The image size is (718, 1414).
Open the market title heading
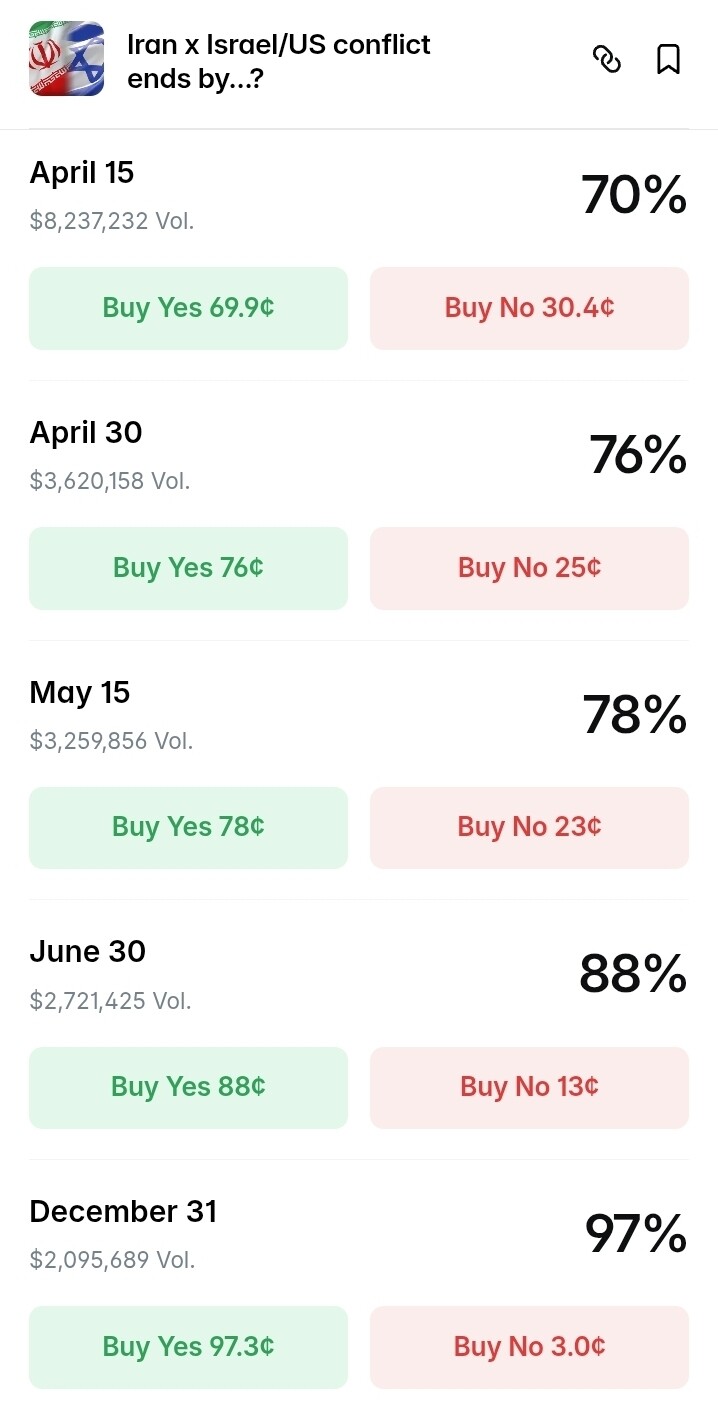tap(279, 60)
